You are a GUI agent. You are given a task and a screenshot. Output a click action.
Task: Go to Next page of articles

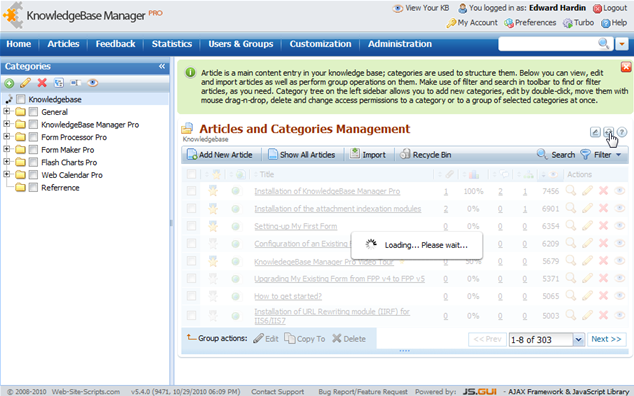tap(606, 339)
